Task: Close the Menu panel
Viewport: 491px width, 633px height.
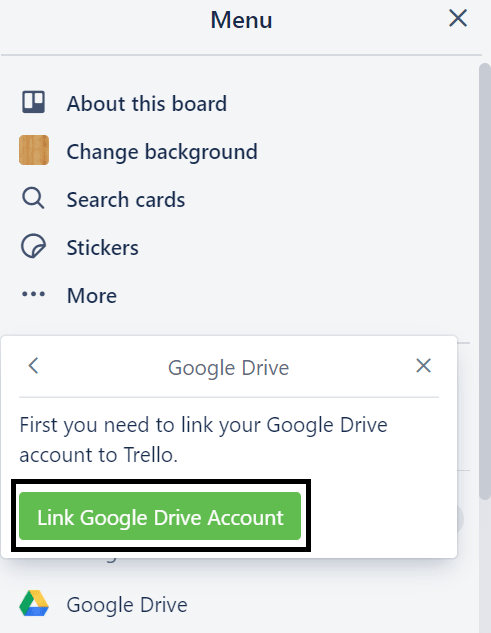Action: (x=458, y=19)
